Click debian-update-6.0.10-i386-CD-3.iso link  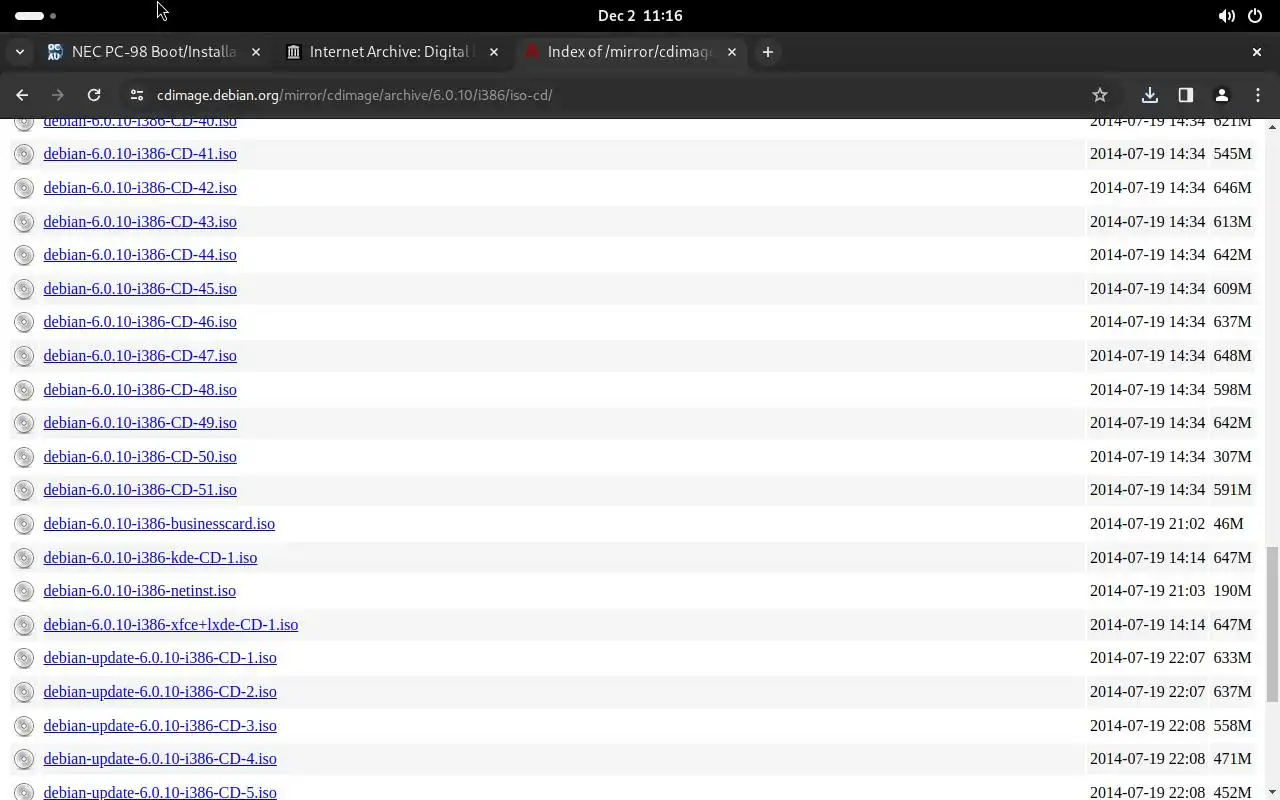[160, 726]
